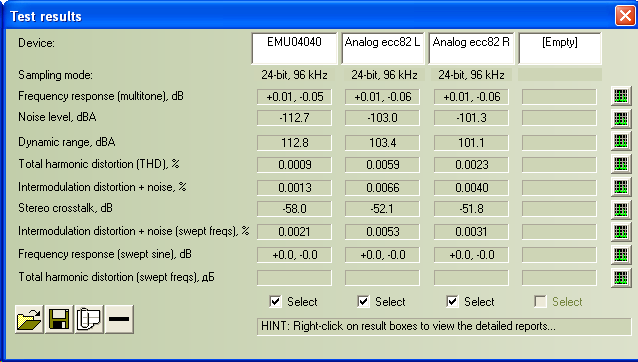This screenshot has height=362, width=638.
Task: Open graph for IMD + noise (swept freqs) row
Action: coord(621,232)
